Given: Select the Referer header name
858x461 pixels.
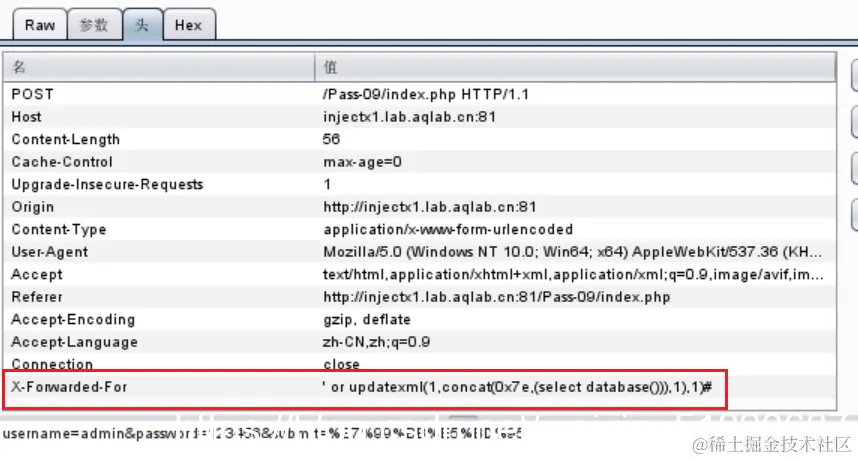Looking at the screenshot, I should [37, 297].
